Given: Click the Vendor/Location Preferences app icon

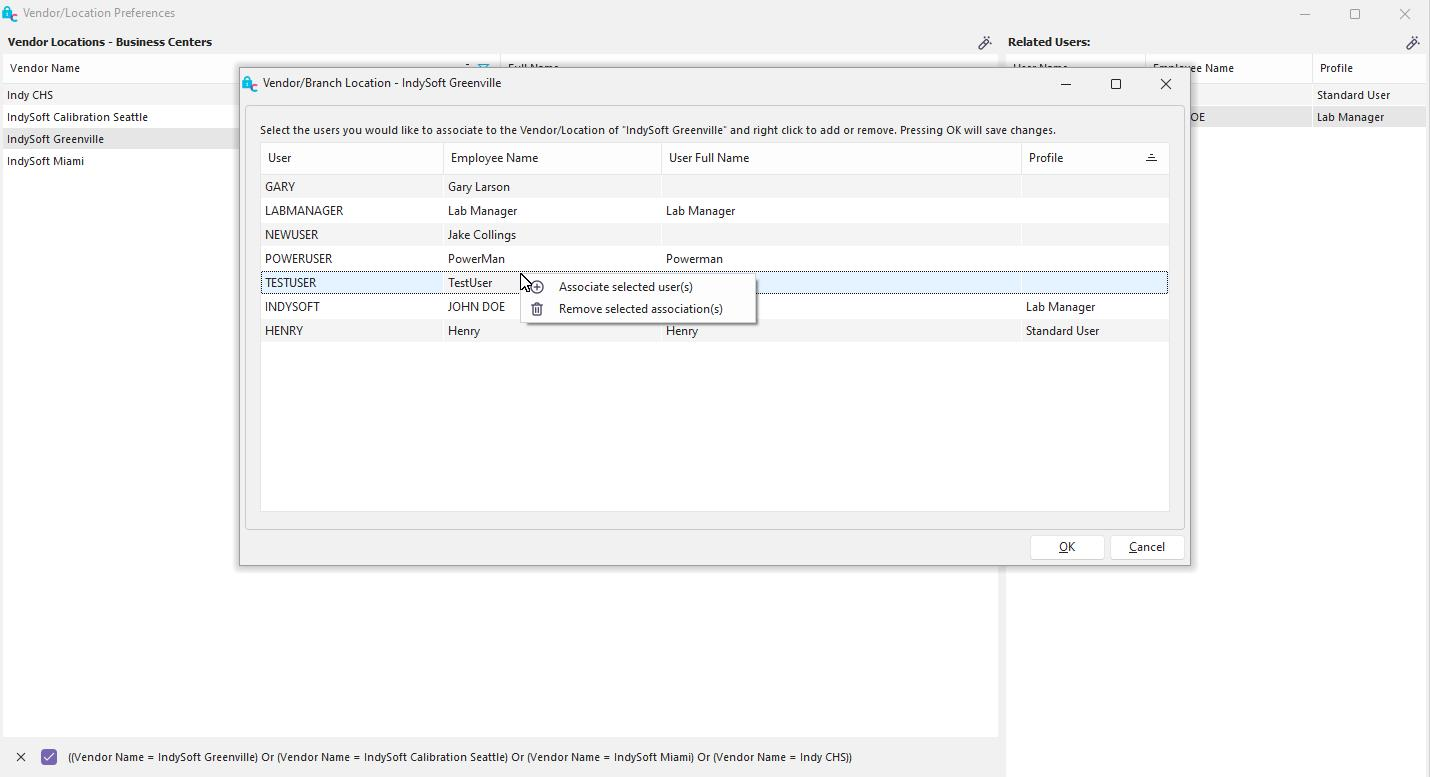Looking at the screenshot, I should [x=10, y=14].
